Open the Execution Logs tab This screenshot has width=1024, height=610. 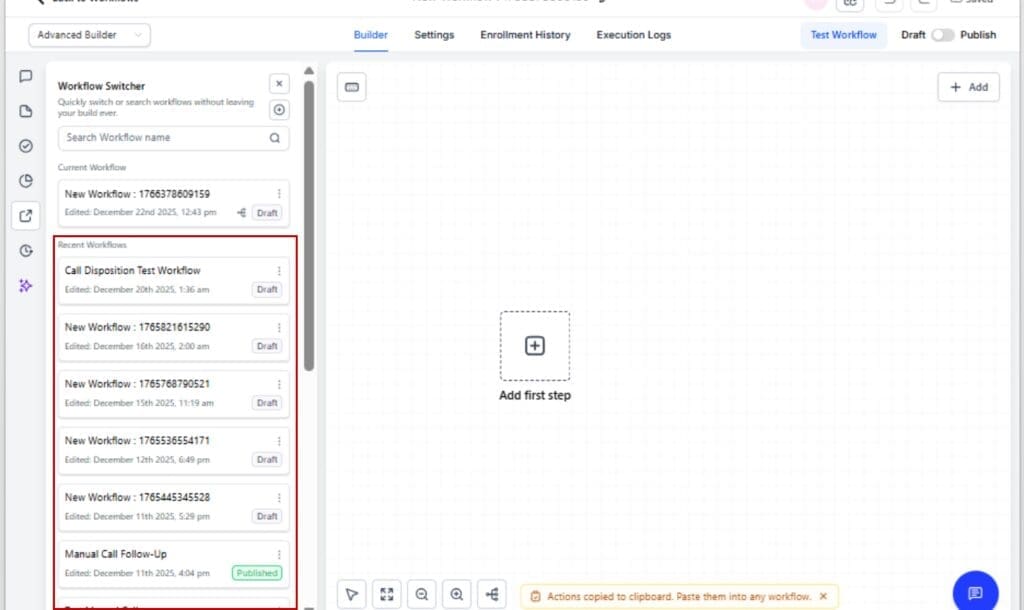[x=633, y=35]
